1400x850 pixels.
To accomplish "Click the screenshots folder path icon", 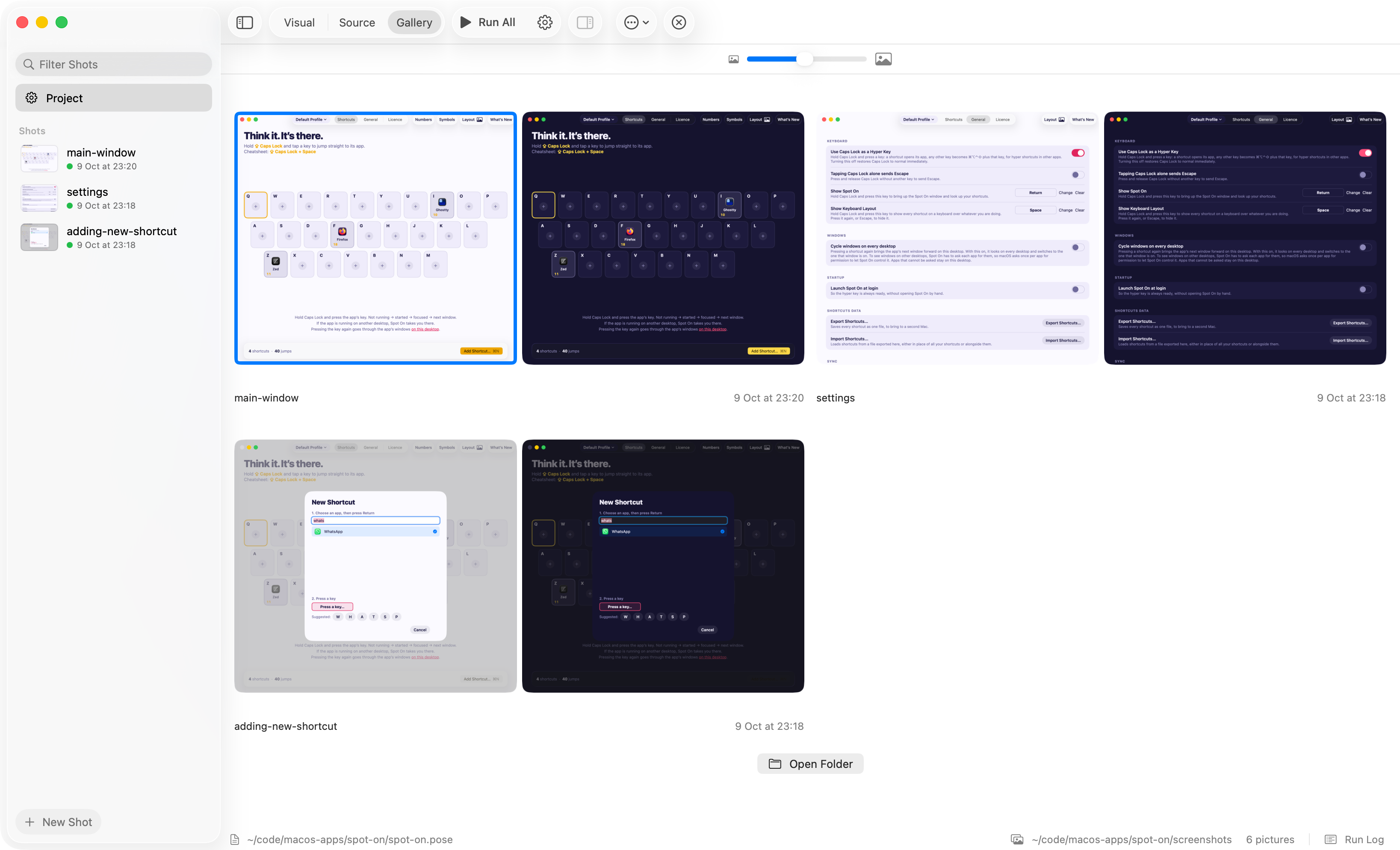I will (x=1016, y=839).
